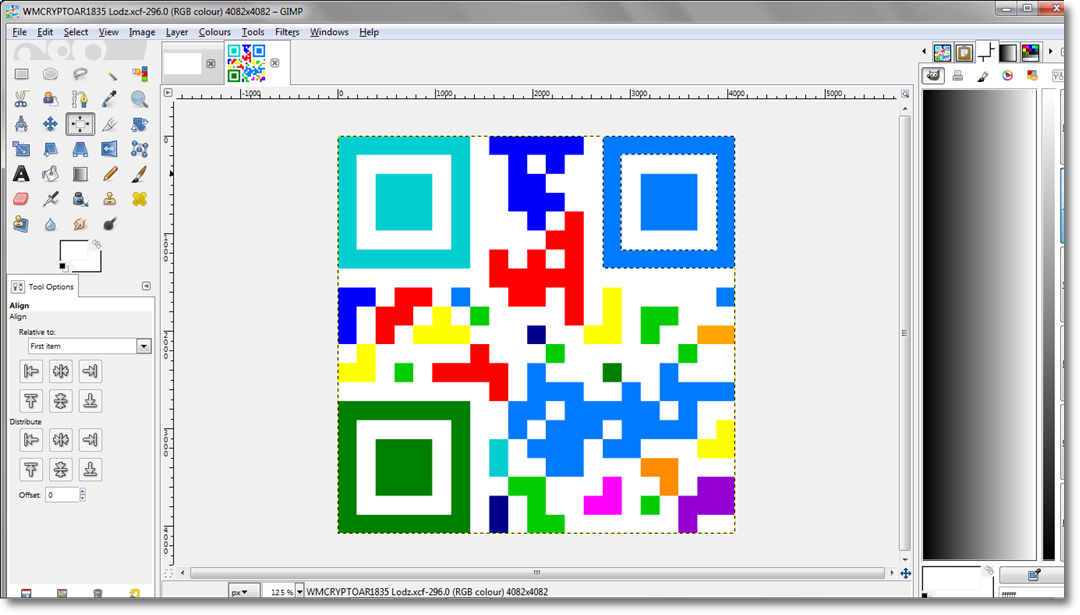The height and width of the screenshot is (615, 1080).
Task: Select the Fuzzy Select magic wand tool
Action: coord(110,74)
